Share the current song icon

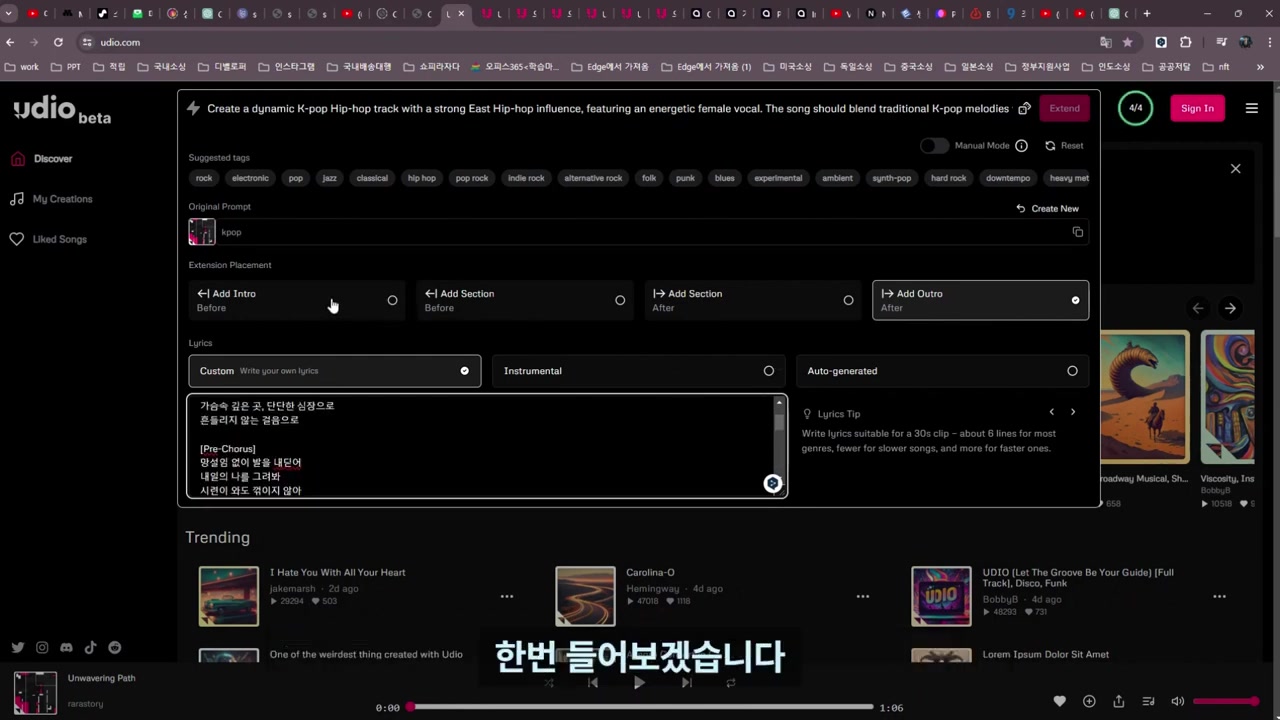pos(1119,701)
